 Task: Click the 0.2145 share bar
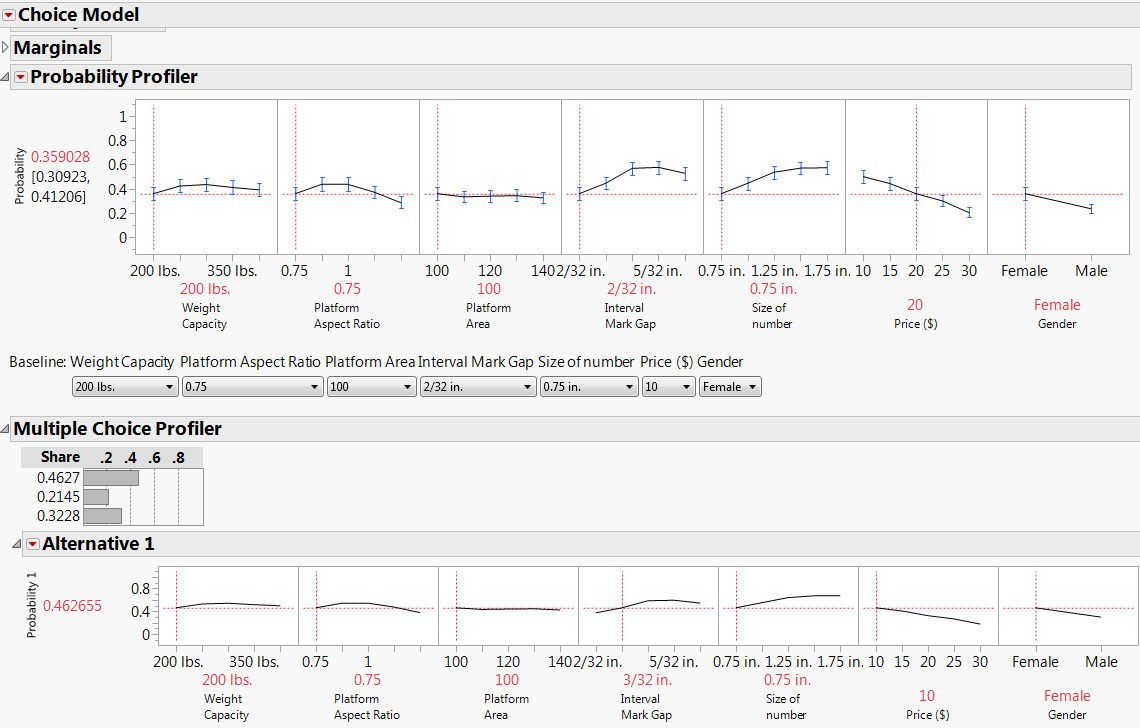(96, 497)
